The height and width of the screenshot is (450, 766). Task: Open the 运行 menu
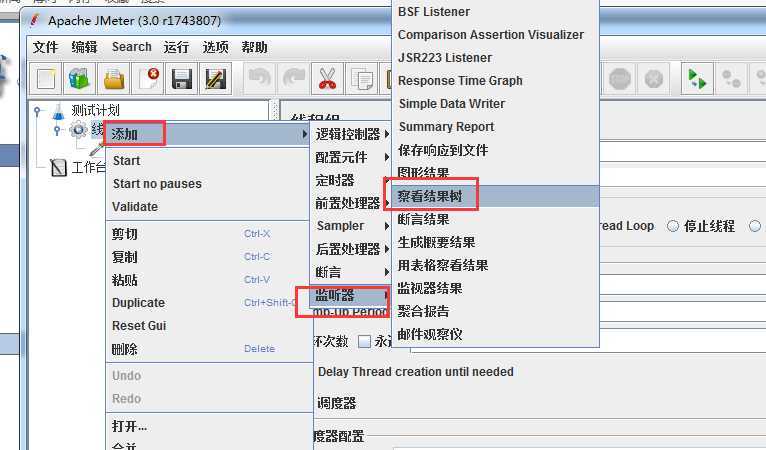176,47
